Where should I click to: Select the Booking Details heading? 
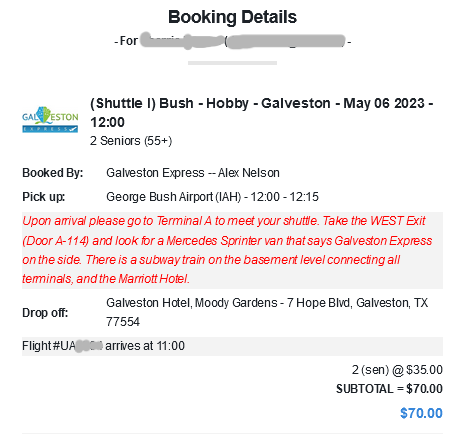coord(232,17)
